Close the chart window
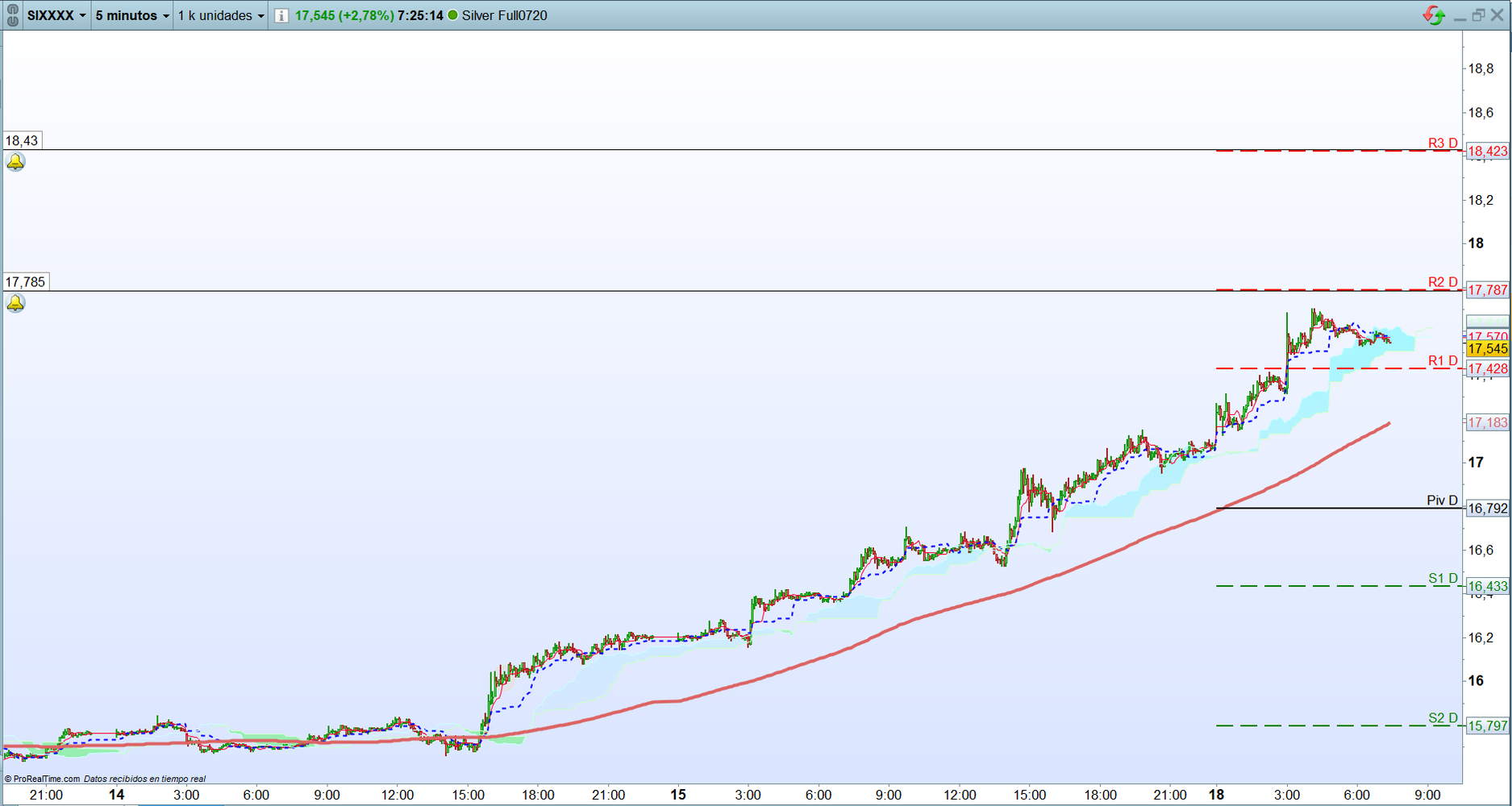 [1497, 15]
